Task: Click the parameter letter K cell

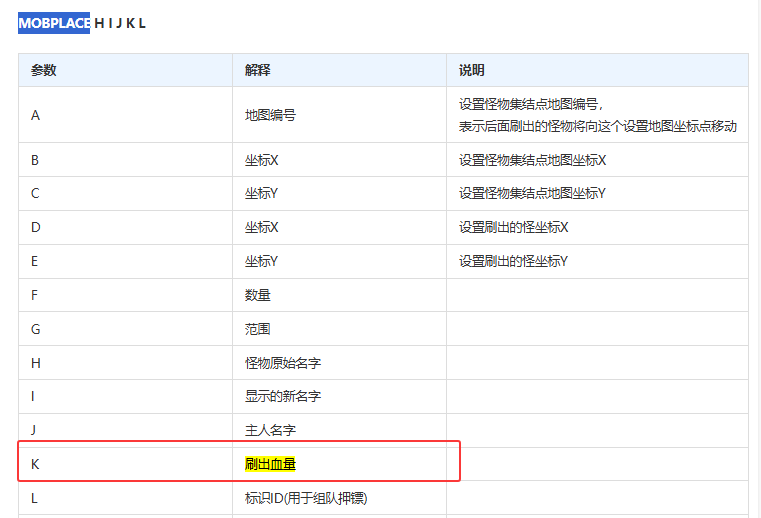Action: tap(36, 464)
